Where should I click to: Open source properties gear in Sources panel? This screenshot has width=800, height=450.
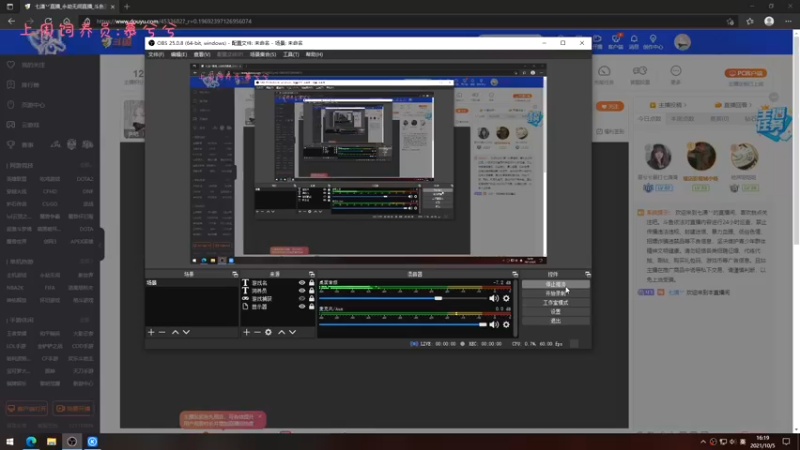[268, 332]
